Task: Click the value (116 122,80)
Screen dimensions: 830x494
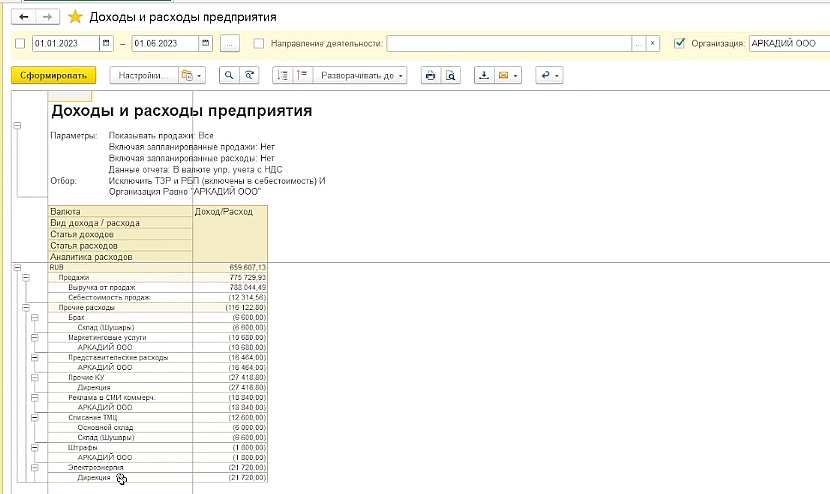Action: 246,308
